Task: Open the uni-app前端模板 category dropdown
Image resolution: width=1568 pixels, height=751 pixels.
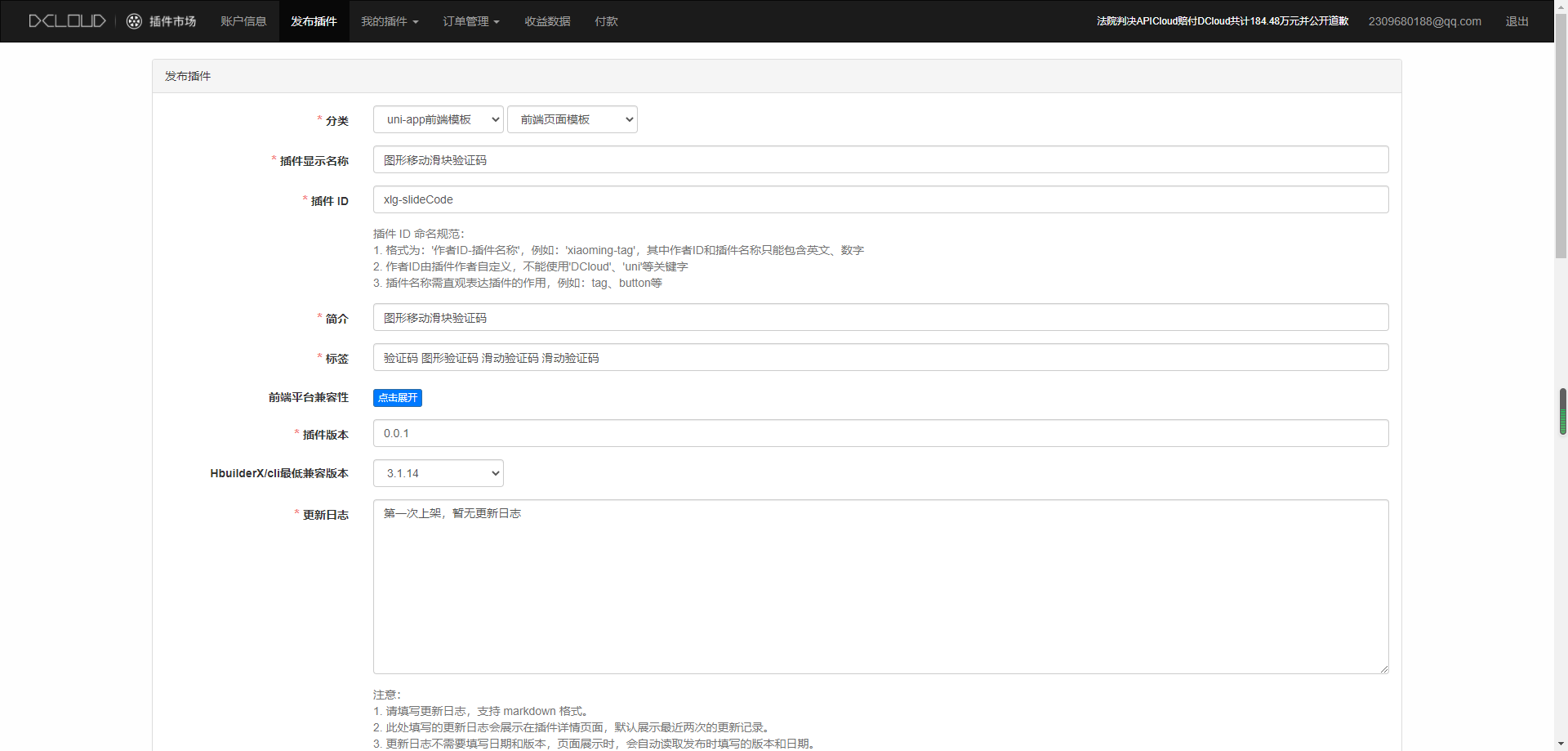Action: click(439, 119)
